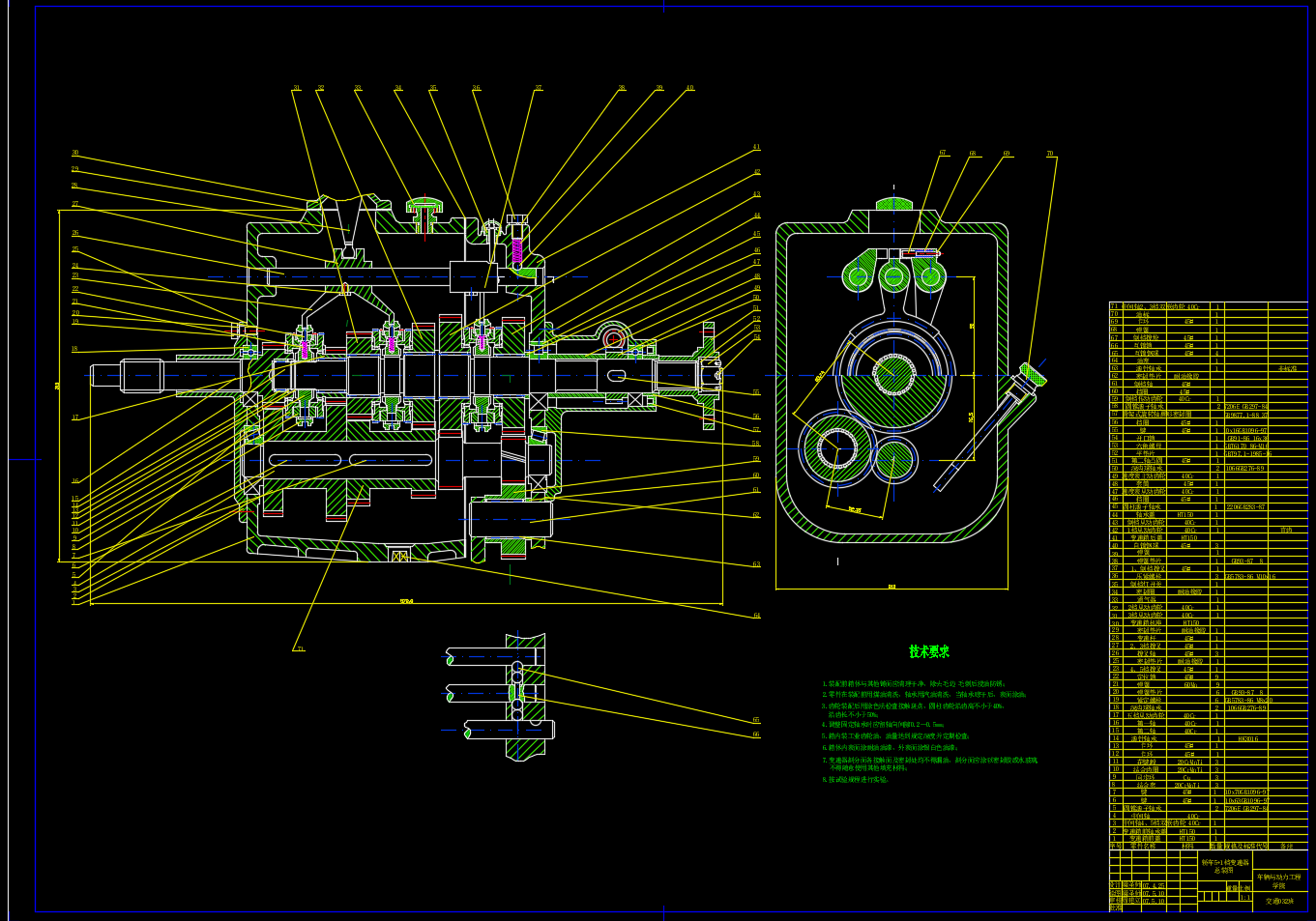
Task: Select callout number 37 above gearbox
Action: 539,88
